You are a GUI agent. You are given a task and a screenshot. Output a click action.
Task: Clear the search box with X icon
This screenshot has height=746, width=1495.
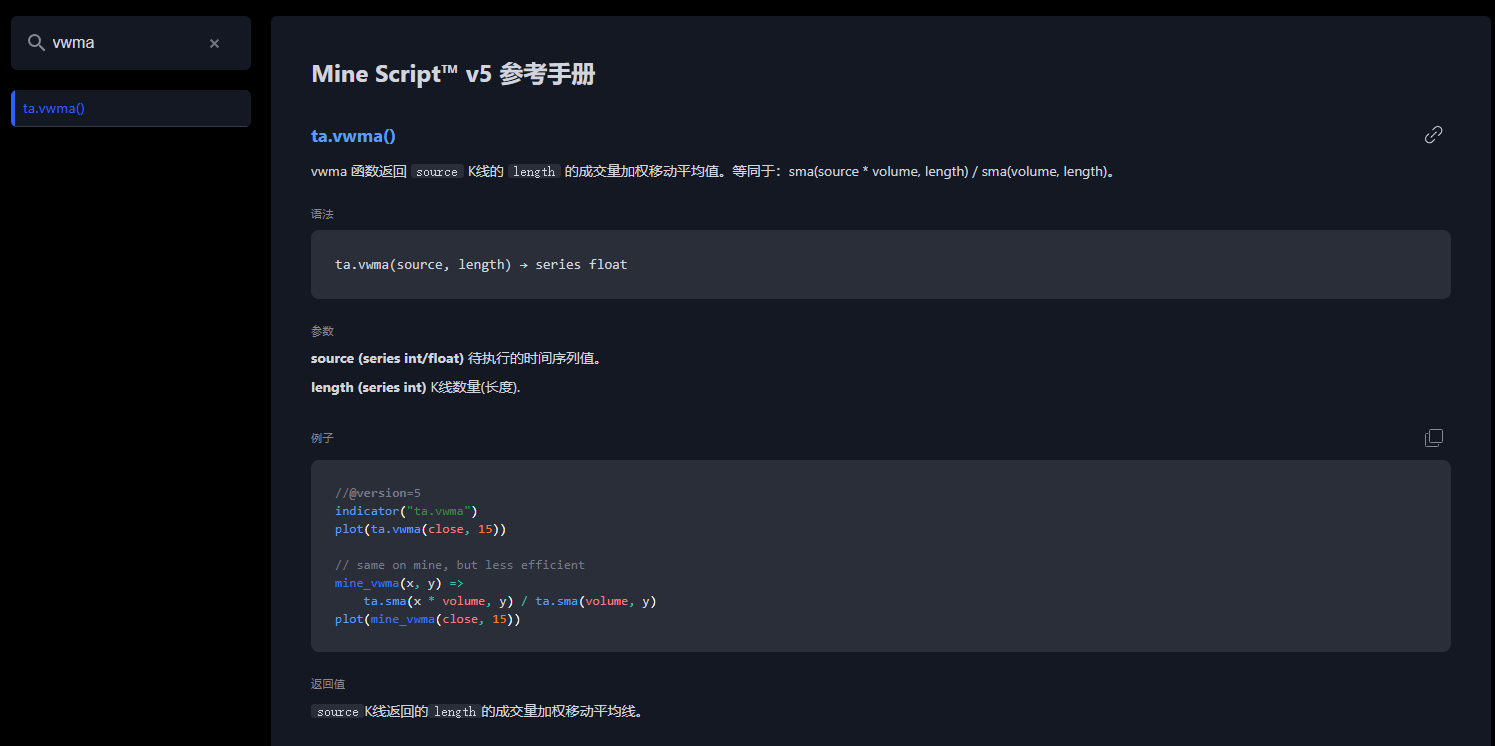click(x=214, y=43)
